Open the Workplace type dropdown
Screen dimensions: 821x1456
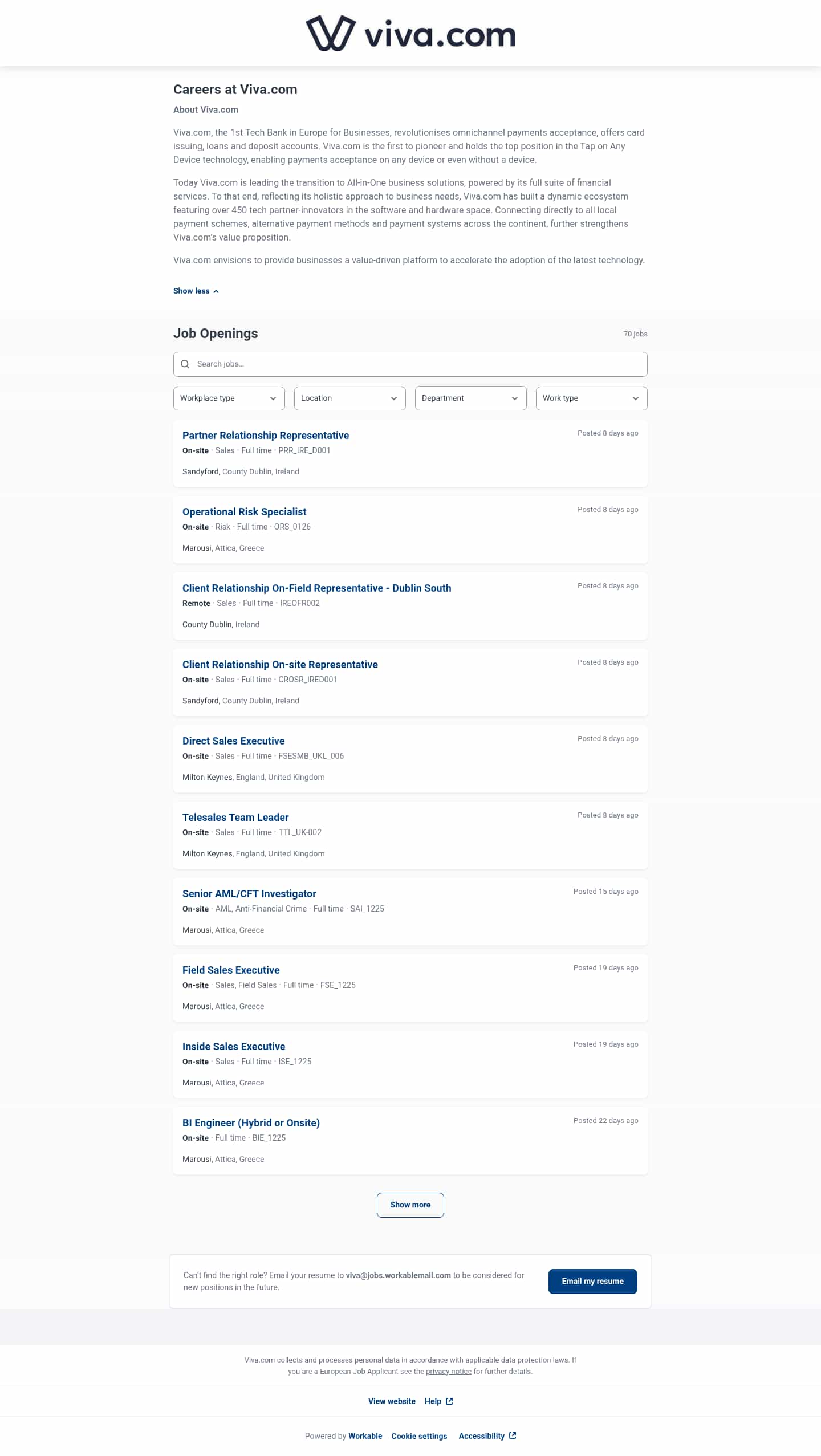tap(229, 398)
